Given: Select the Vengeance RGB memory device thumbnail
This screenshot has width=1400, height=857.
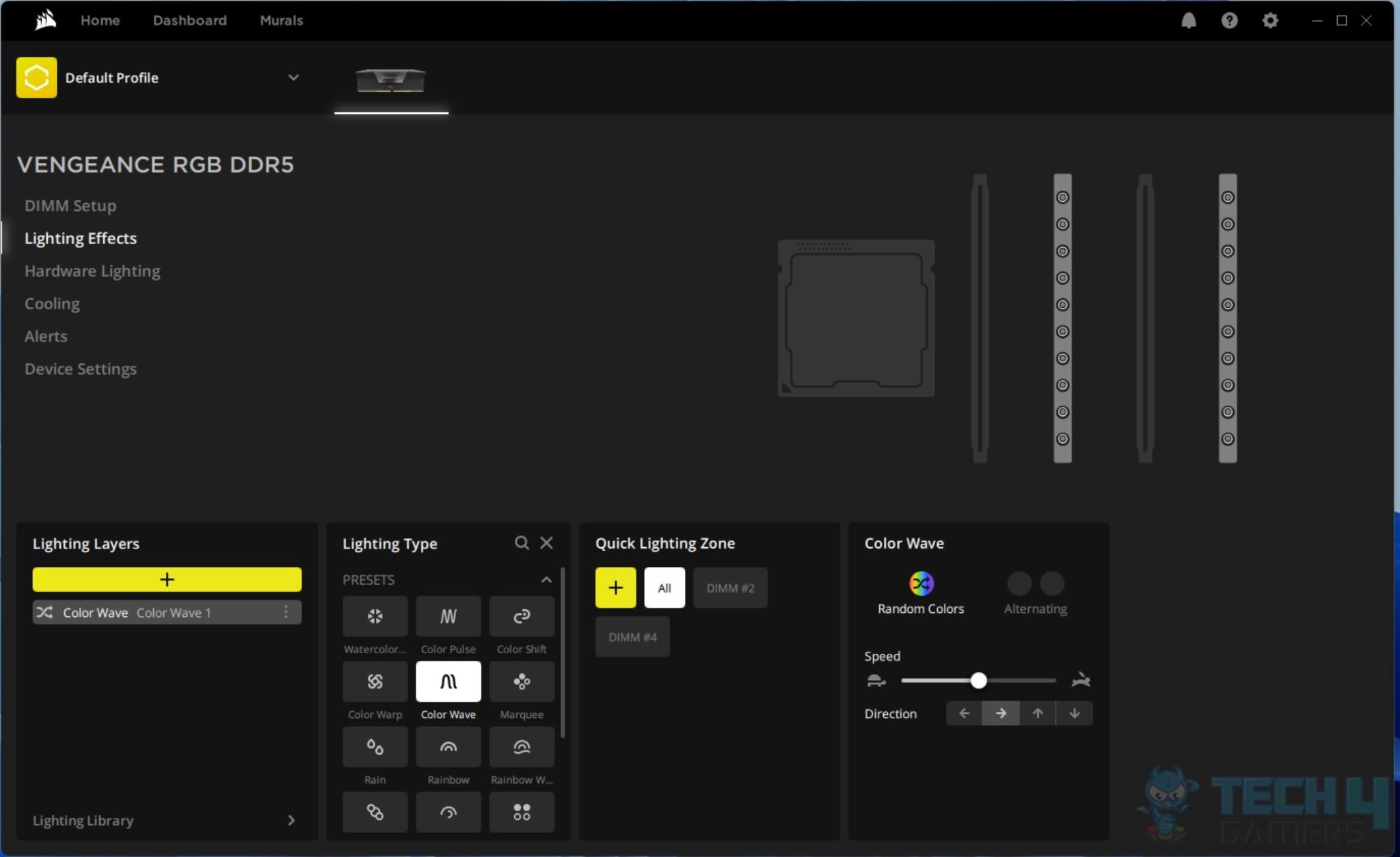Looking at the screenshot, I should (391, 79).
